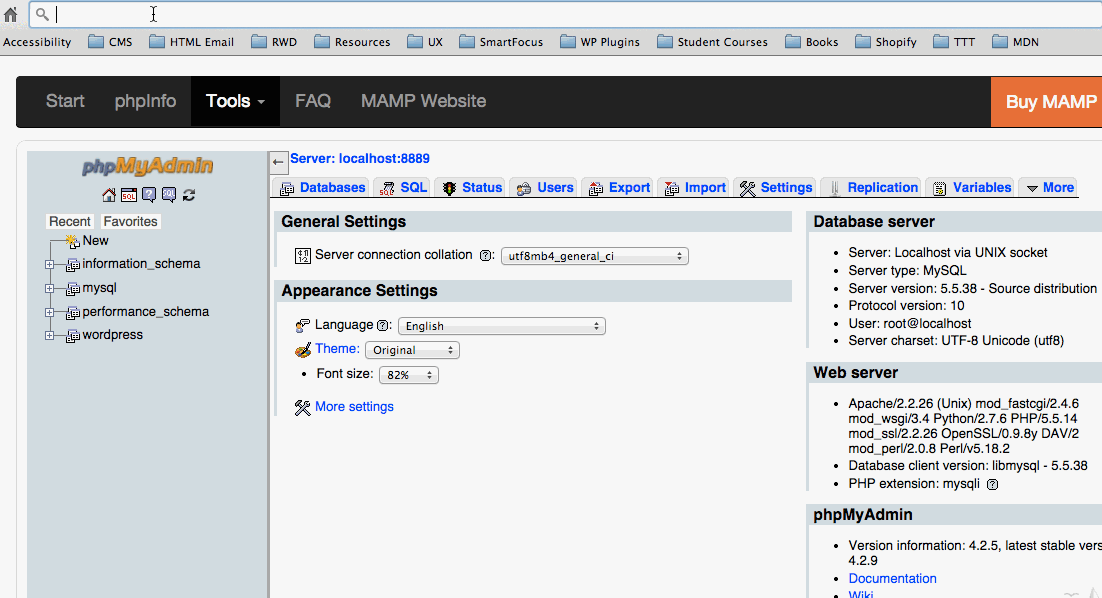Click mysqli PHP extension help icon

(x=992, y=484)
